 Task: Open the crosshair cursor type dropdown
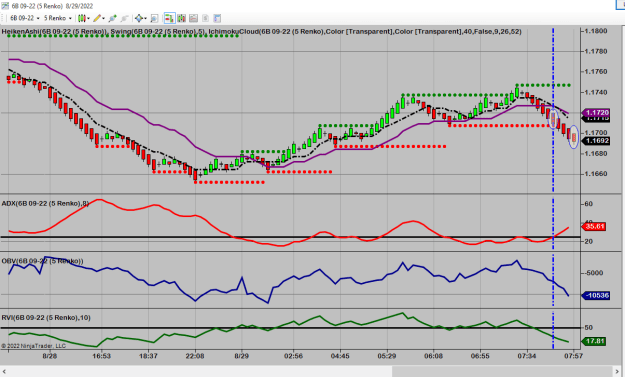tap(141, 18)
